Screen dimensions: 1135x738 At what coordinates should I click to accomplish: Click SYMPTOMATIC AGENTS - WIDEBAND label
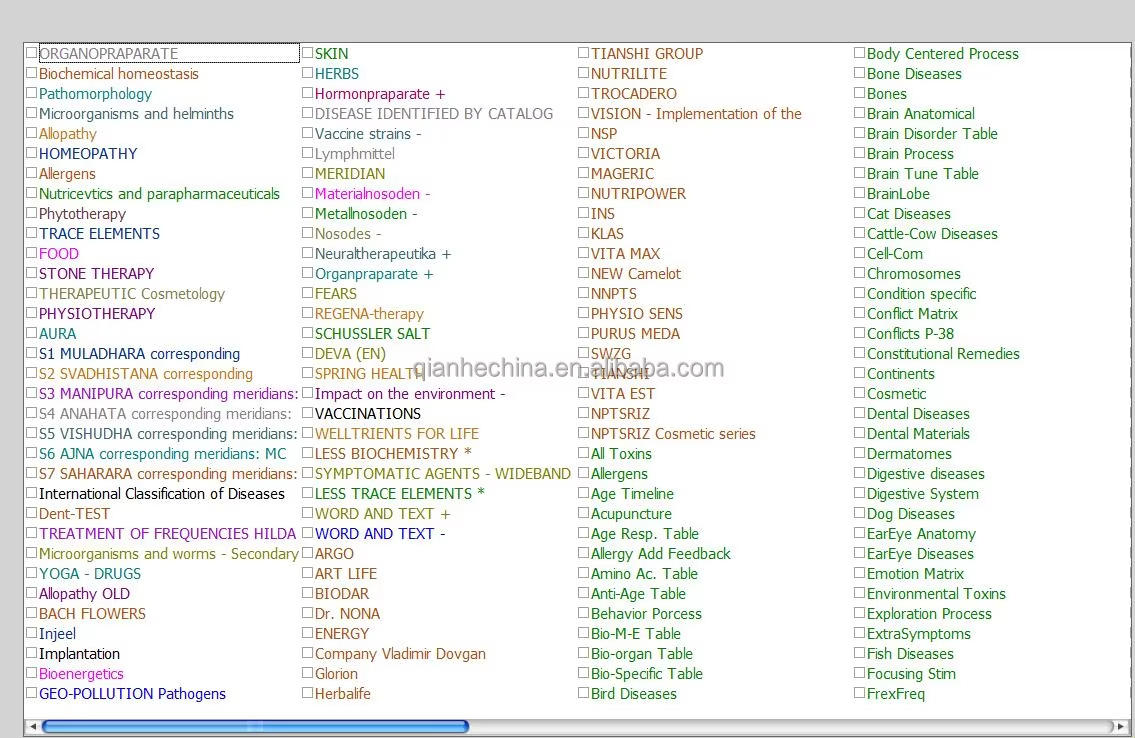[x=443, y=473]
